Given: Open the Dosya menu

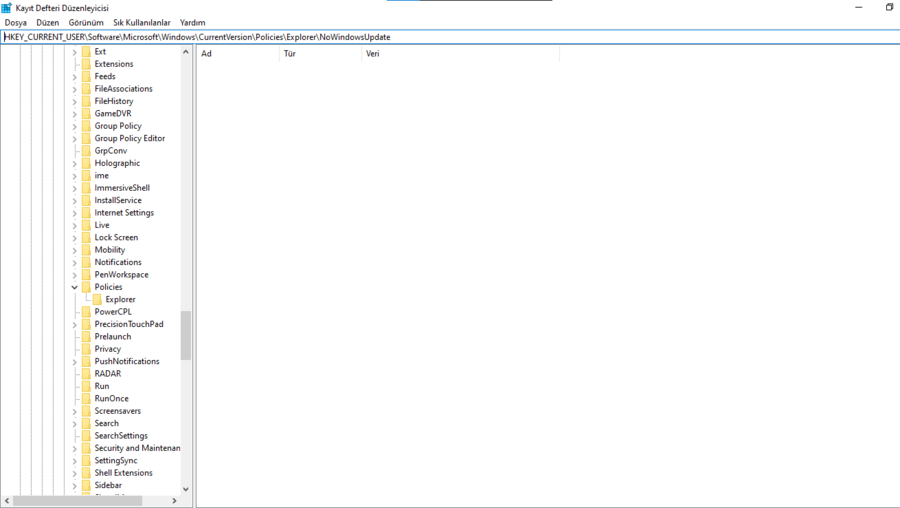Looking at the screenshot, I should [x=15, y=22].
